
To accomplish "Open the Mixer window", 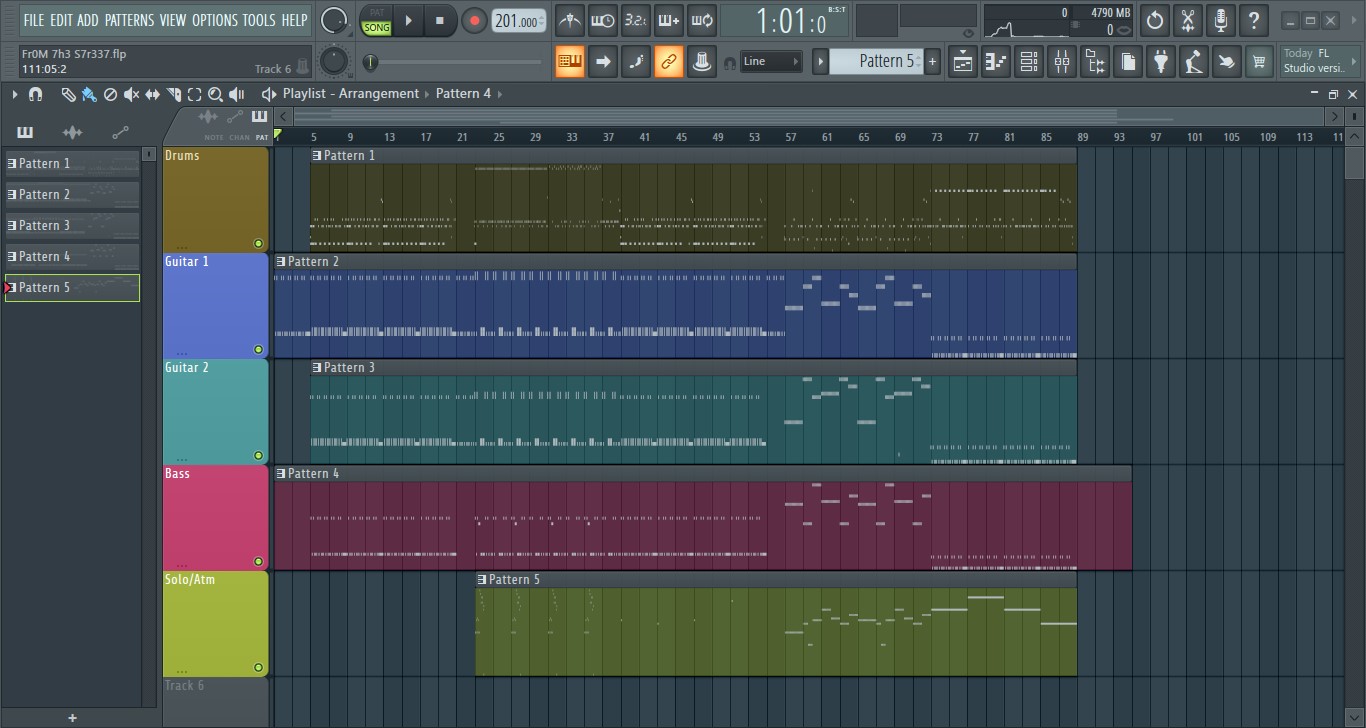I will pyautogui.click(x=1062, y=61).
